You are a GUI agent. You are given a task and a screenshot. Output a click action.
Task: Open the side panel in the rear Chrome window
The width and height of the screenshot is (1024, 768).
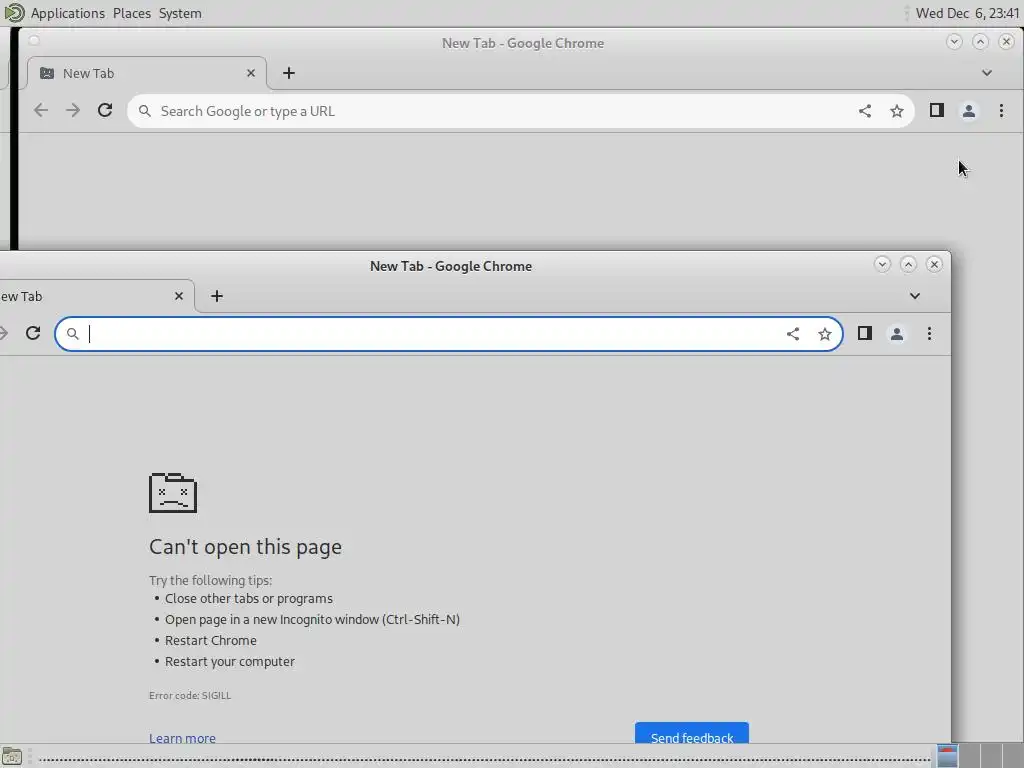936,110
